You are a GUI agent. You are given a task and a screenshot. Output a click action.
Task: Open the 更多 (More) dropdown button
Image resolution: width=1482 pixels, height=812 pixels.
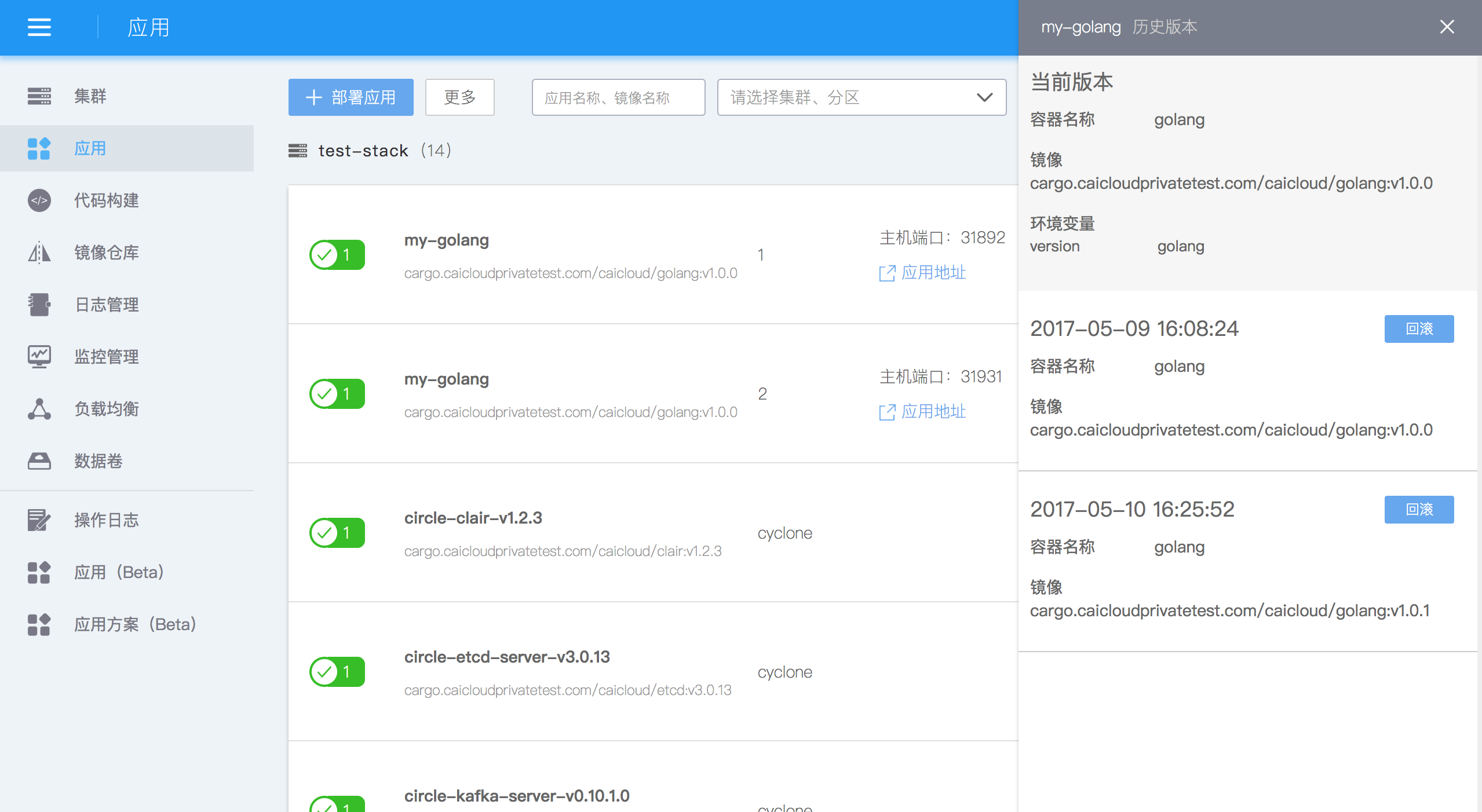click(459, 97)
